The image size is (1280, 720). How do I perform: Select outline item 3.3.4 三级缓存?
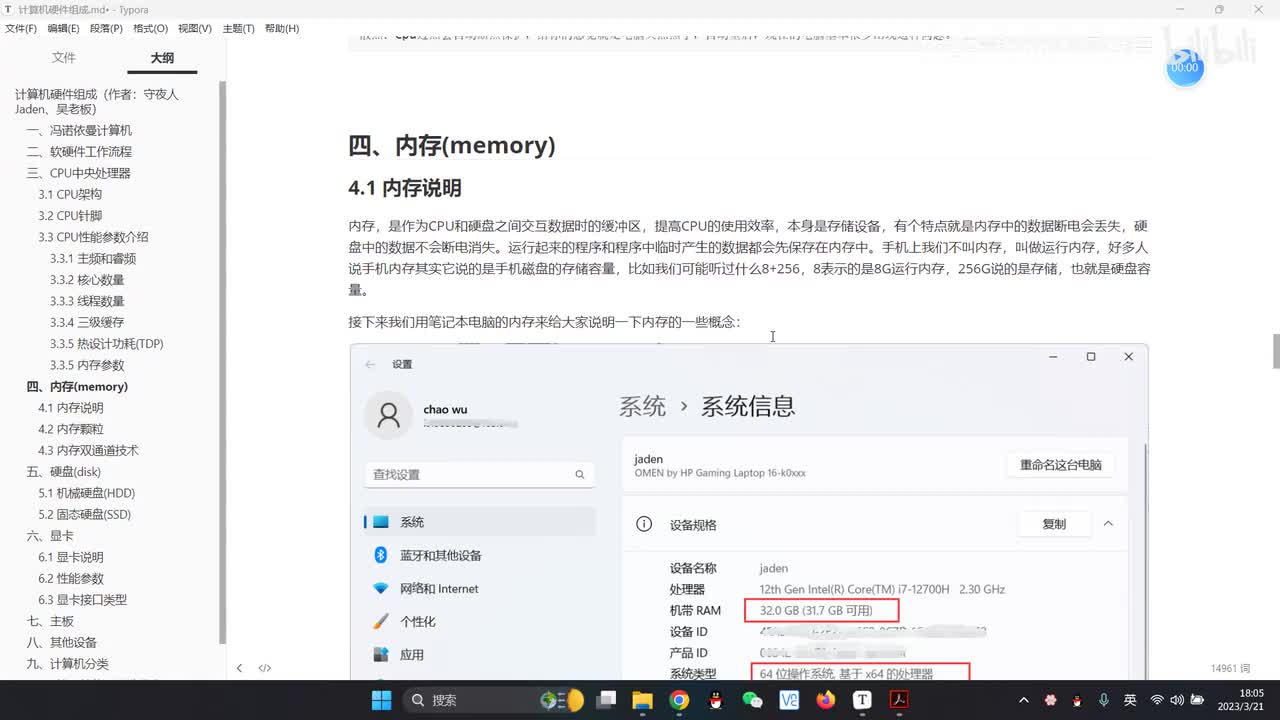[x=87, y=322]
